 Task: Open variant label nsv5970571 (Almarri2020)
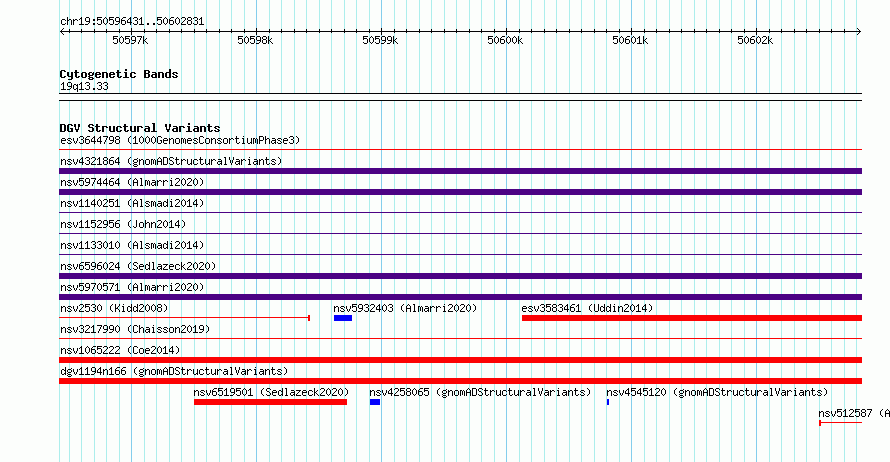[x=132, y=287]
